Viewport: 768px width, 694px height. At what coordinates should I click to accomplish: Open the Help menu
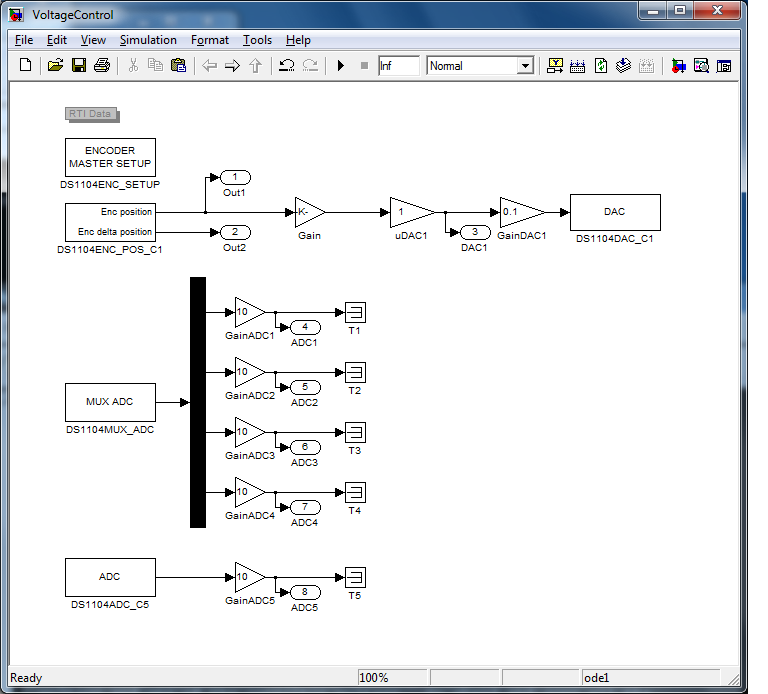click(298, 40)
